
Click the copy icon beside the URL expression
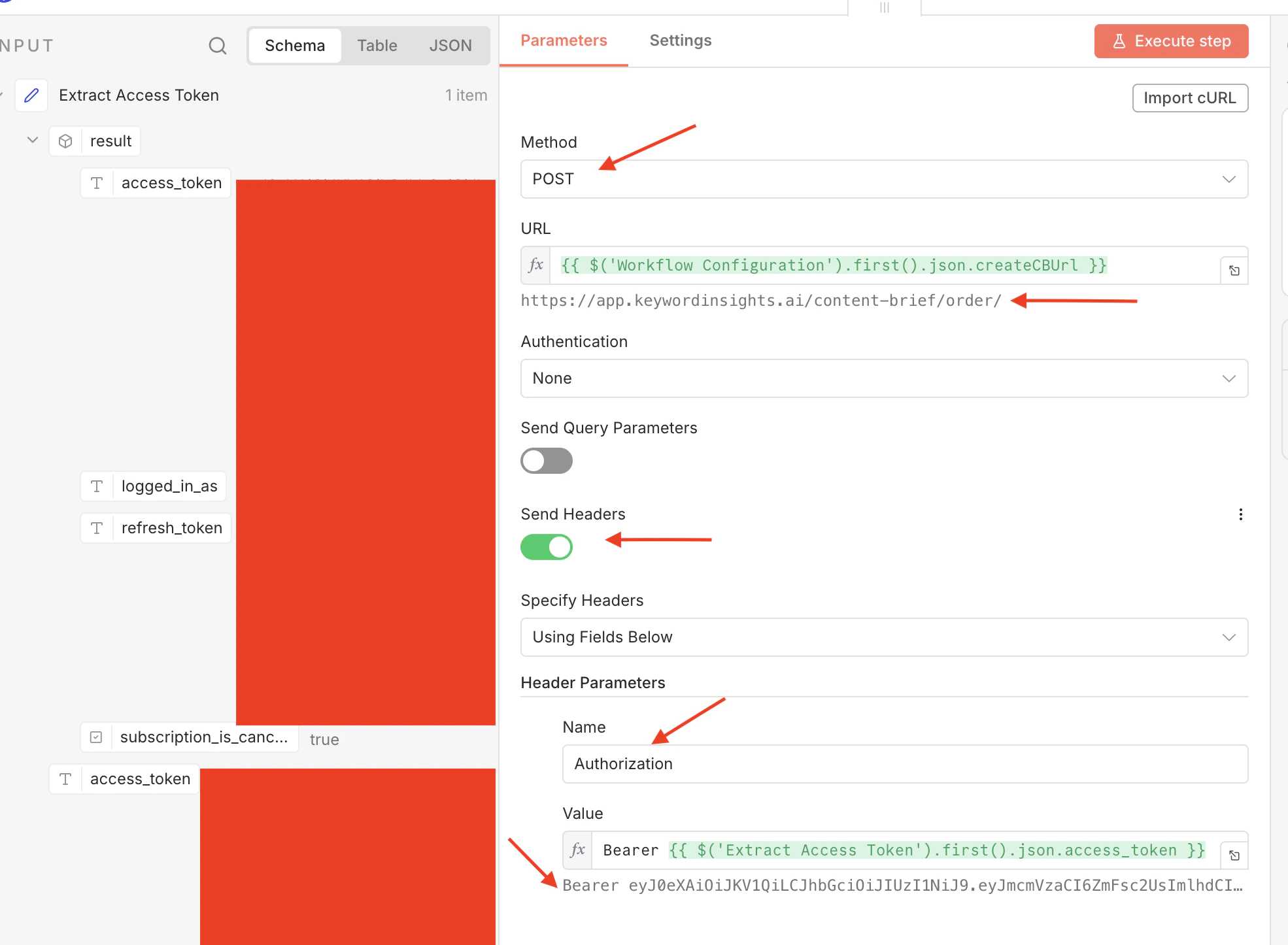tap(1234, 270)
